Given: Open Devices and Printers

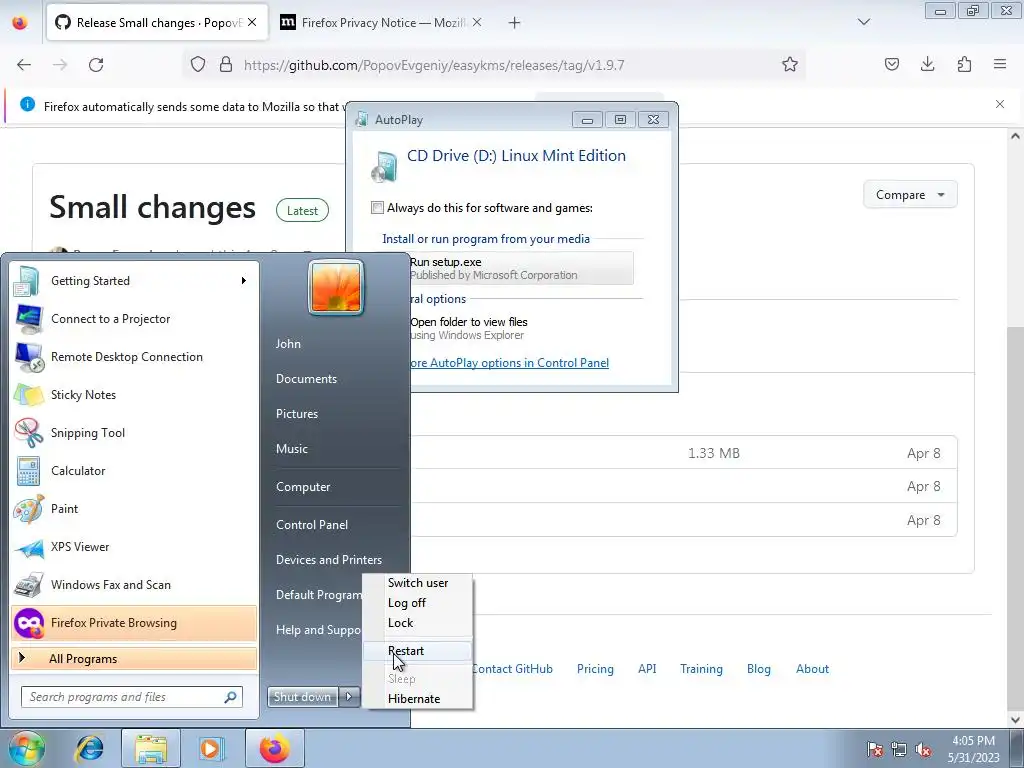Looking at the screenshot, I should (328, 560).
